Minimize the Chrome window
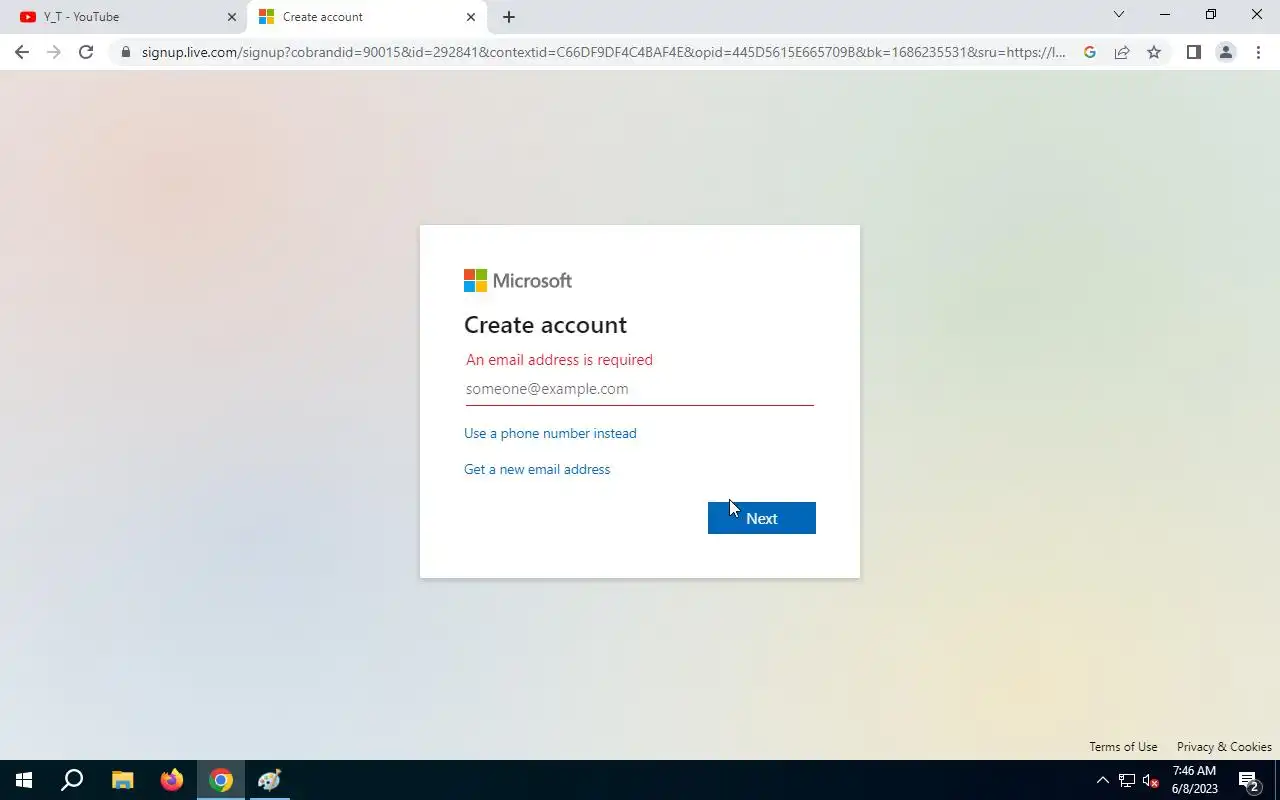The height and width of the screenshot is (800, 1280). coord(1165,15)
